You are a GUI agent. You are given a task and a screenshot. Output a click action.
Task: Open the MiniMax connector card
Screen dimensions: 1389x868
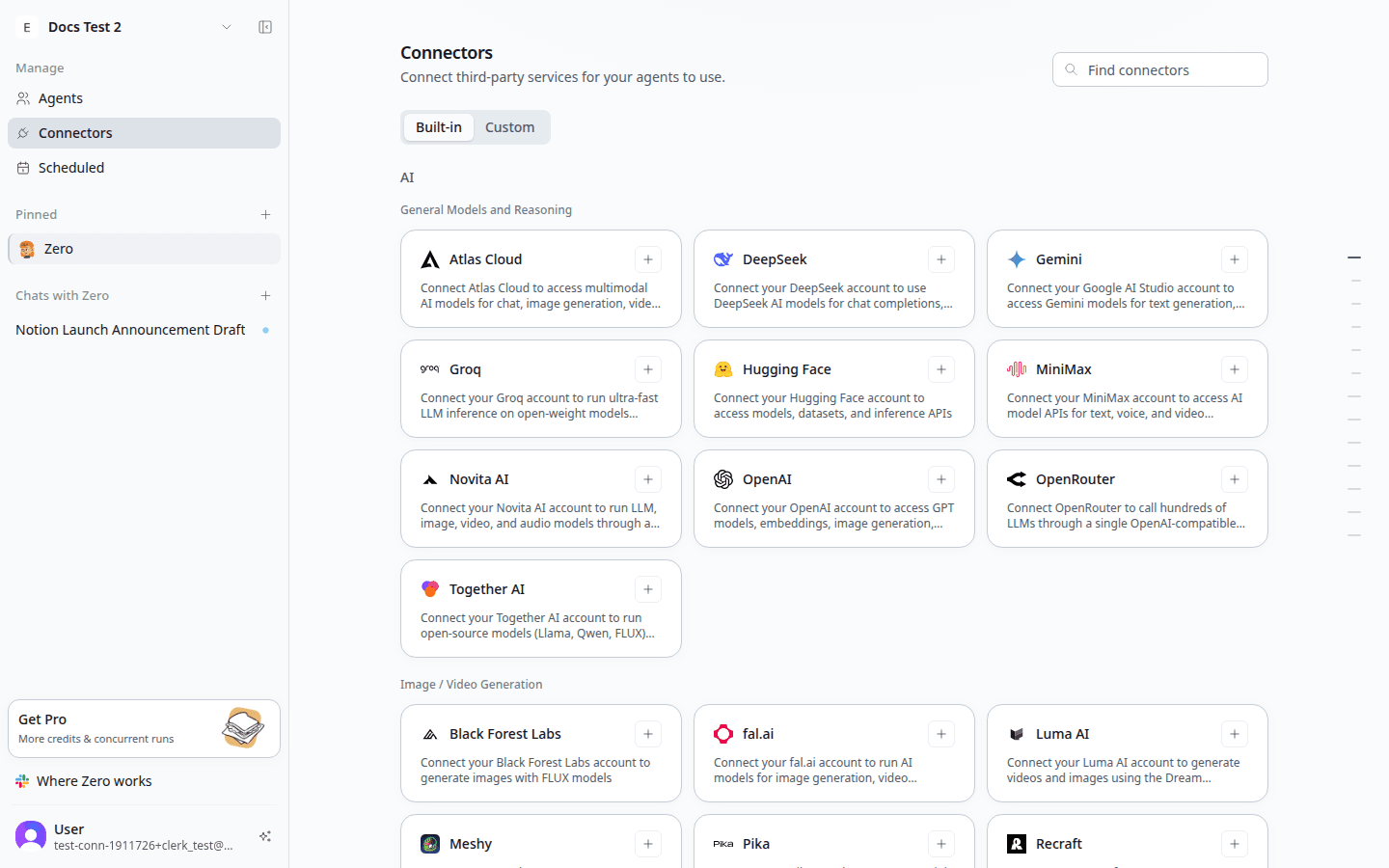point(1128,389)
